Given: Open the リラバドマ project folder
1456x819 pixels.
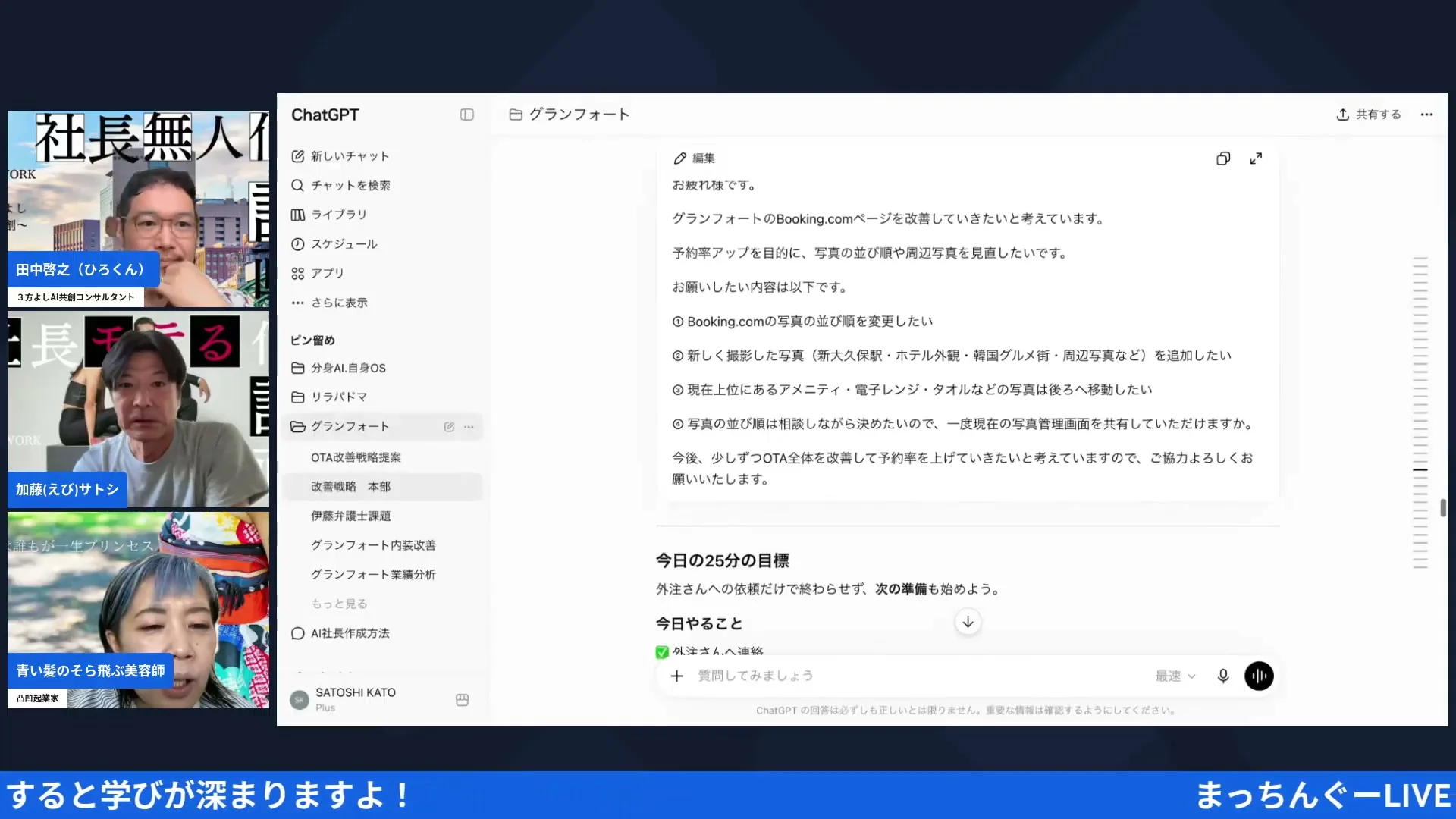Looking at the screenshot, I should (329, 397).
